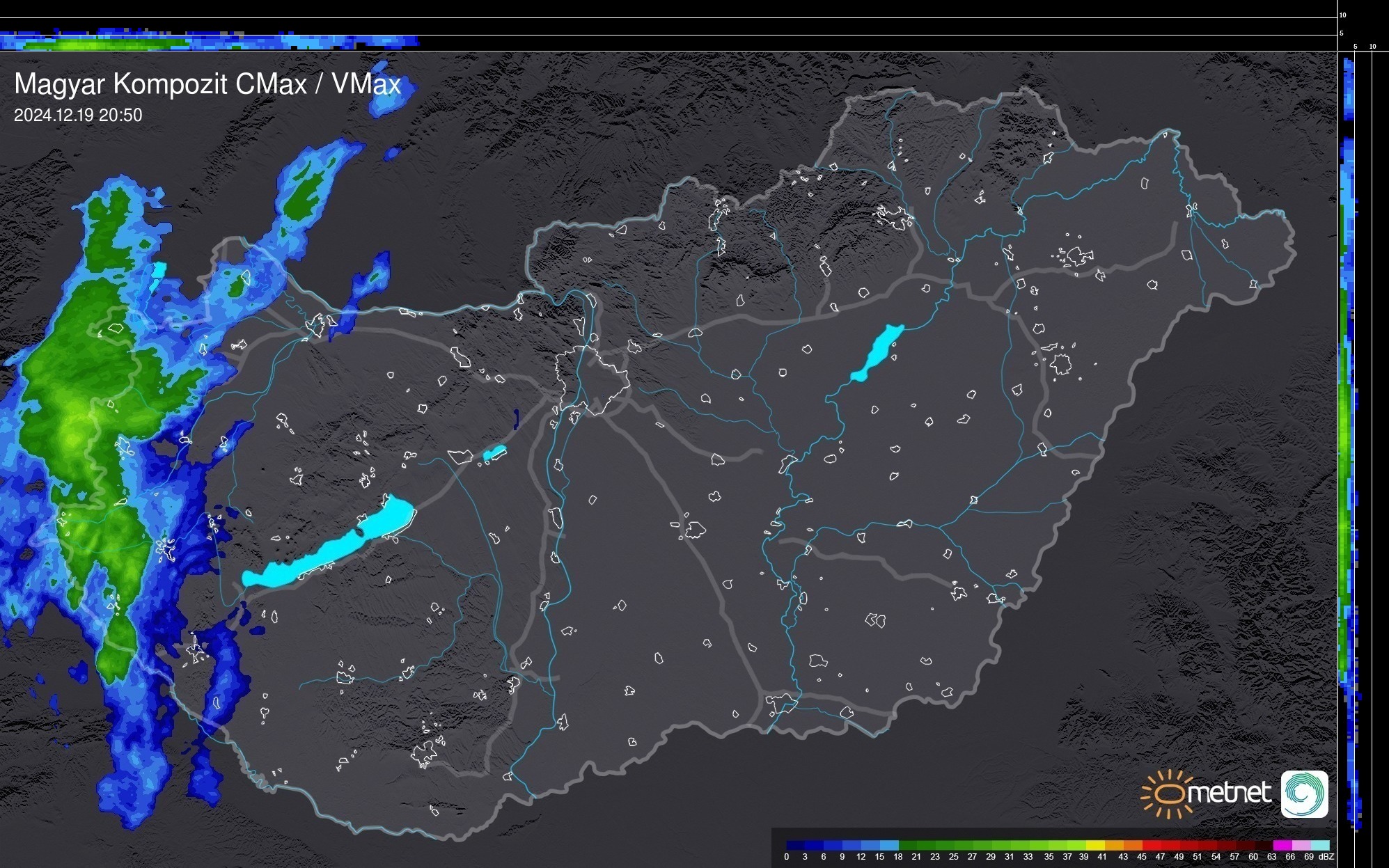Viewport: 1389px width, 868px height.
Task: Select the darkest blue 0 dBZ swatch
Action: click(x=796, y=845)
